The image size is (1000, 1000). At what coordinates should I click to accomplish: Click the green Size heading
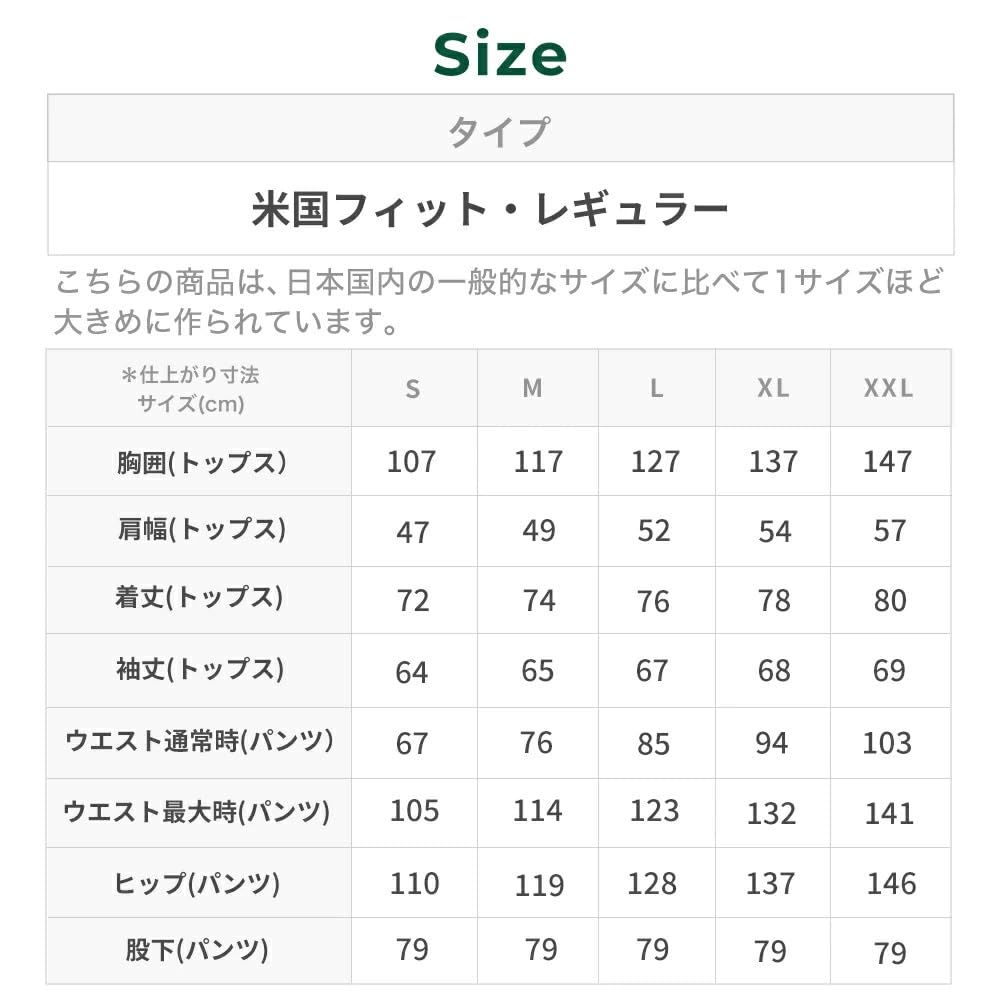pos(500,55)
